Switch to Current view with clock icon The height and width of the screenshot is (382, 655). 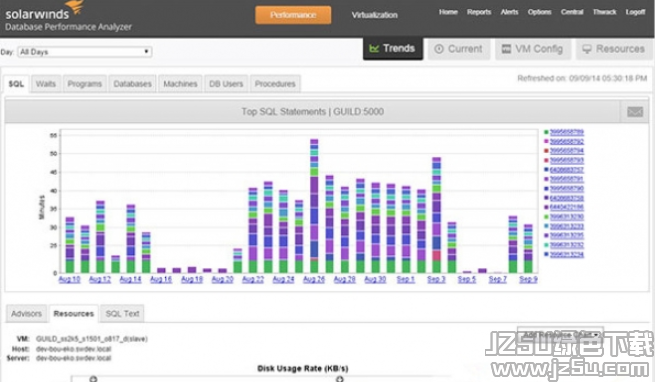coord(459,49)
